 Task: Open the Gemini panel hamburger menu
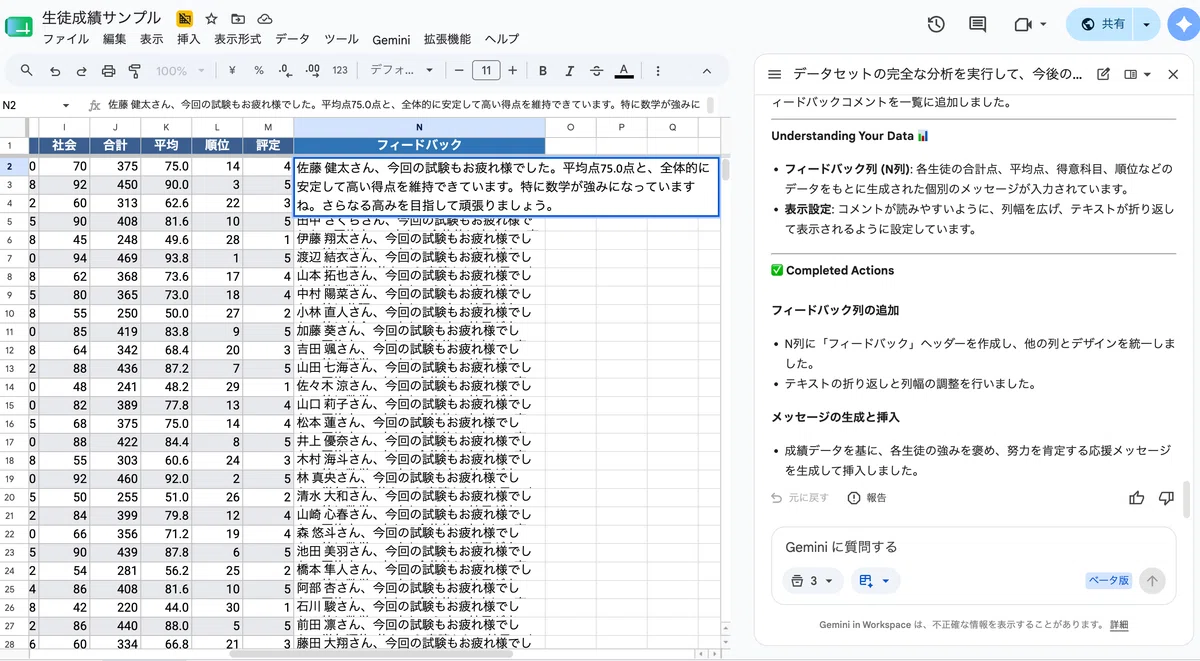pyautogui.click(x=774, y=74)
